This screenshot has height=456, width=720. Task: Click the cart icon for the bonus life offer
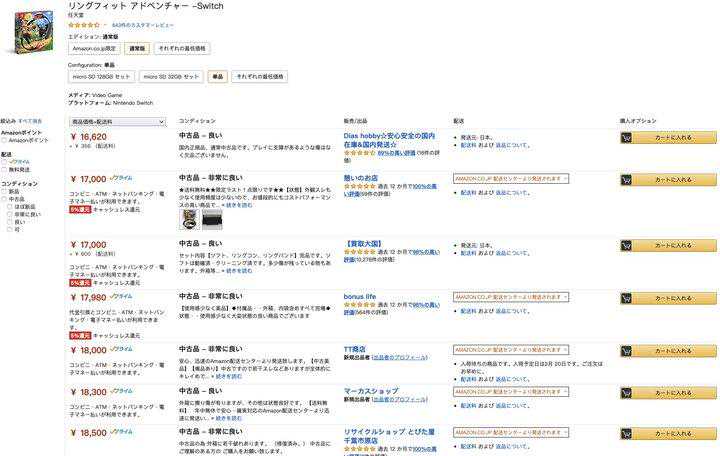(x=627, y=297)
